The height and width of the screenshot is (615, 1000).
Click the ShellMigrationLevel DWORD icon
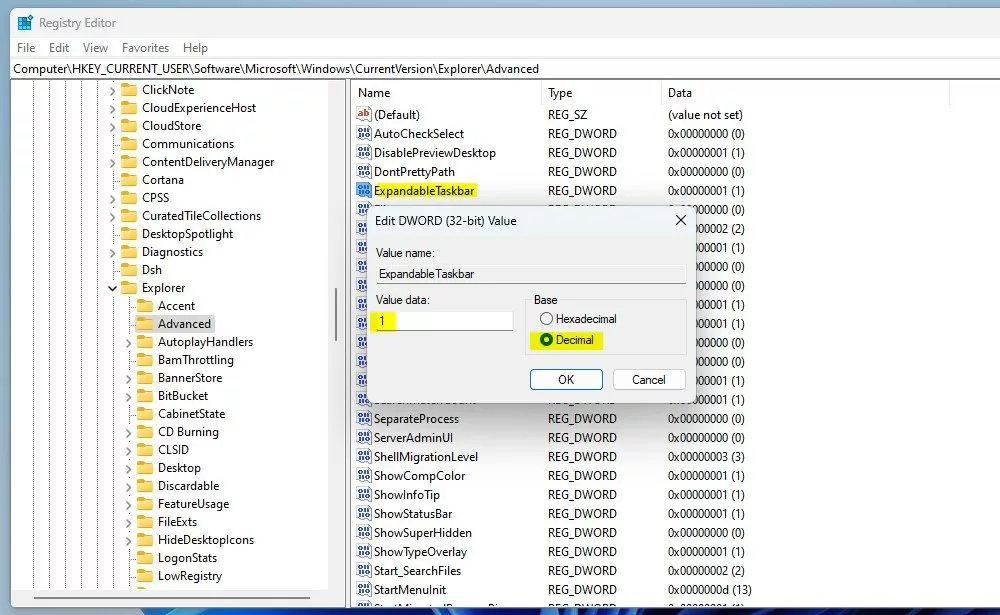click(x=364, y=456)
